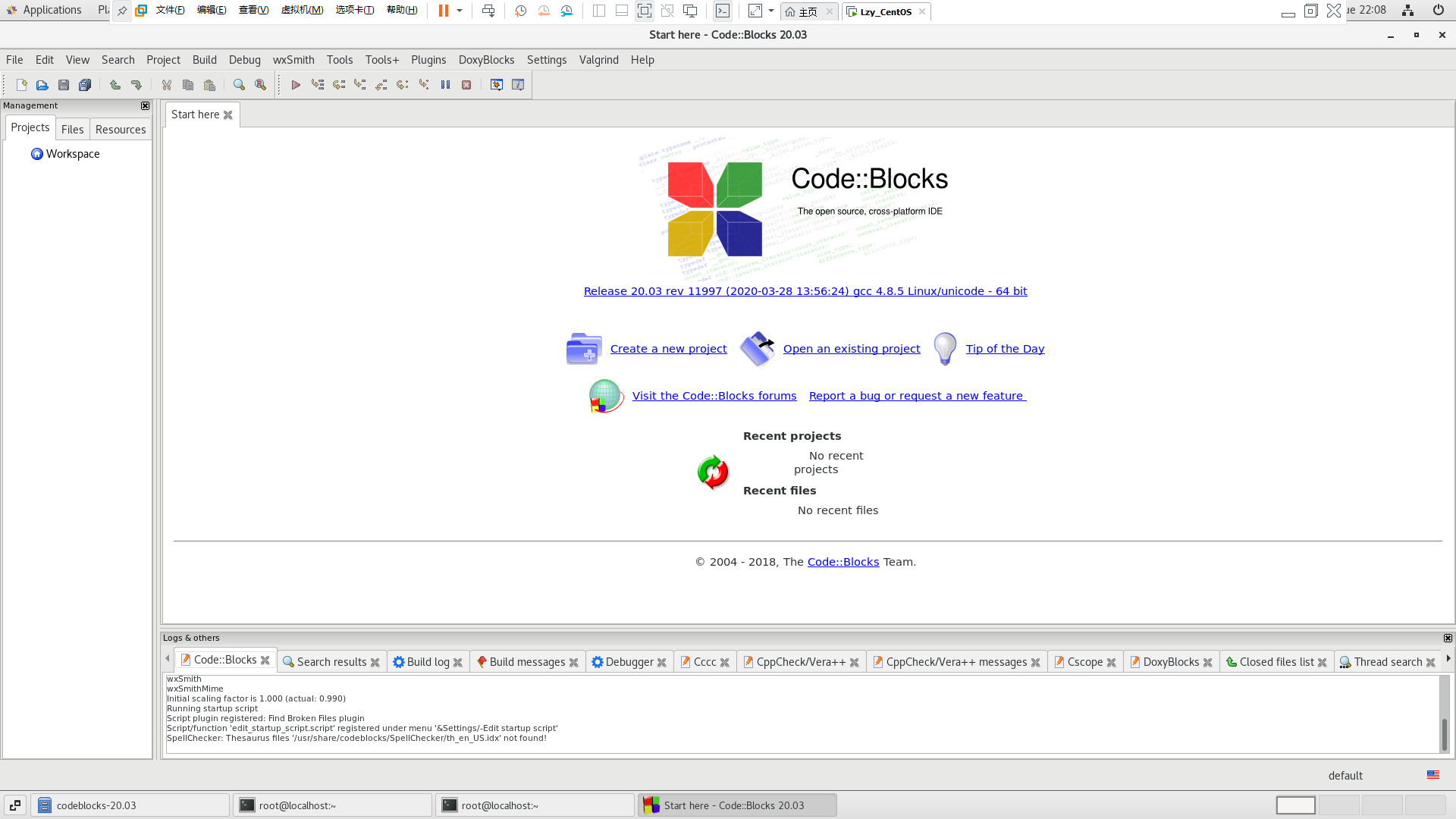Click the VMware take snapshot clock icon

520,11
